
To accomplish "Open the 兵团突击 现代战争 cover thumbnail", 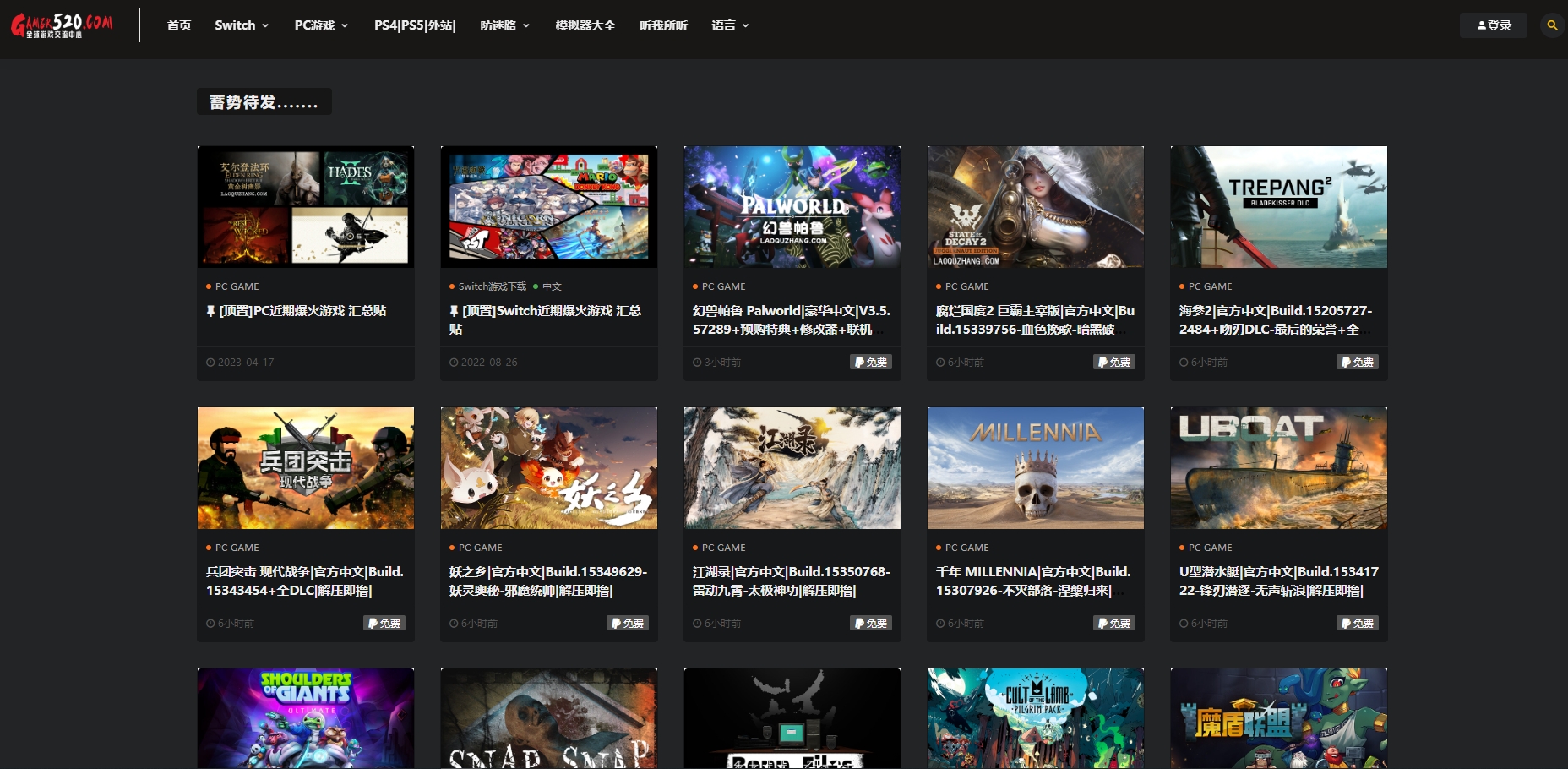I will tap(306, 468).
